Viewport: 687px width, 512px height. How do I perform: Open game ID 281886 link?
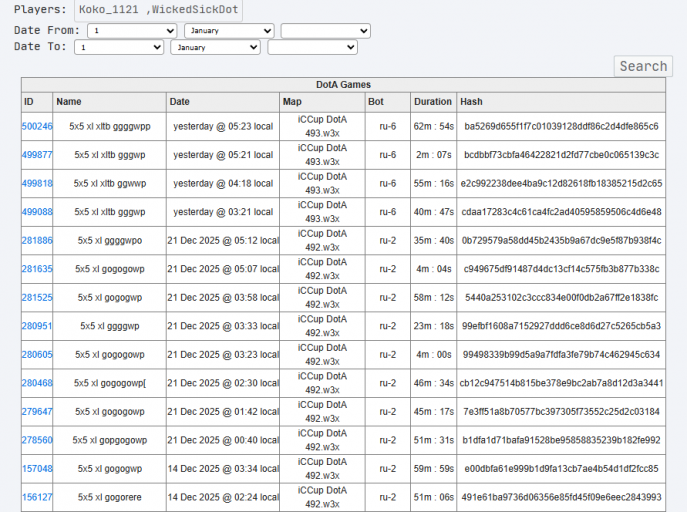[37, 240]
